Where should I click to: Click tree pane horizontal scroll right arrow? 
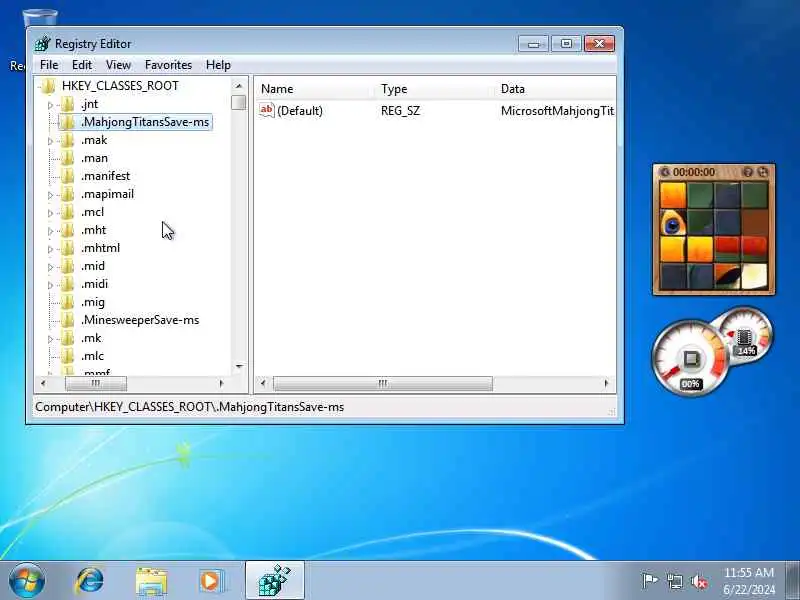(221, 383)
